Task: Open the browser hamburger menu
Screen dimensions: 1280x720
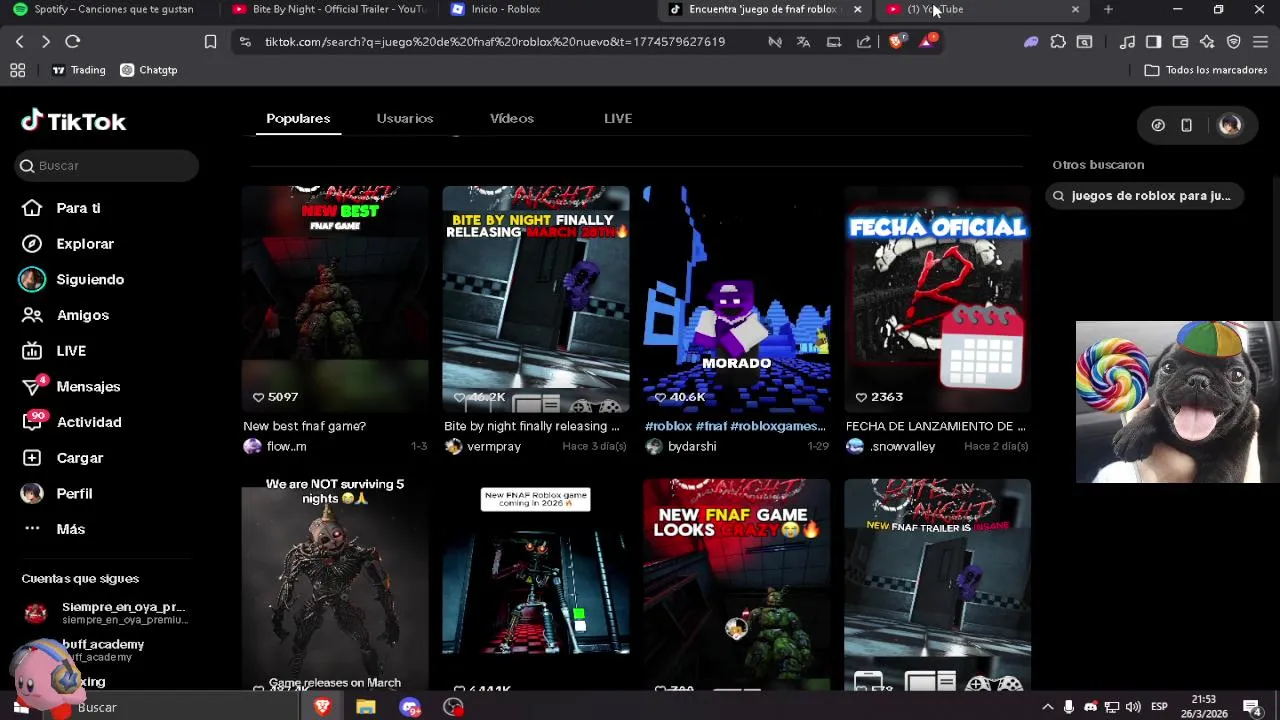Action: pos(1260,42)
